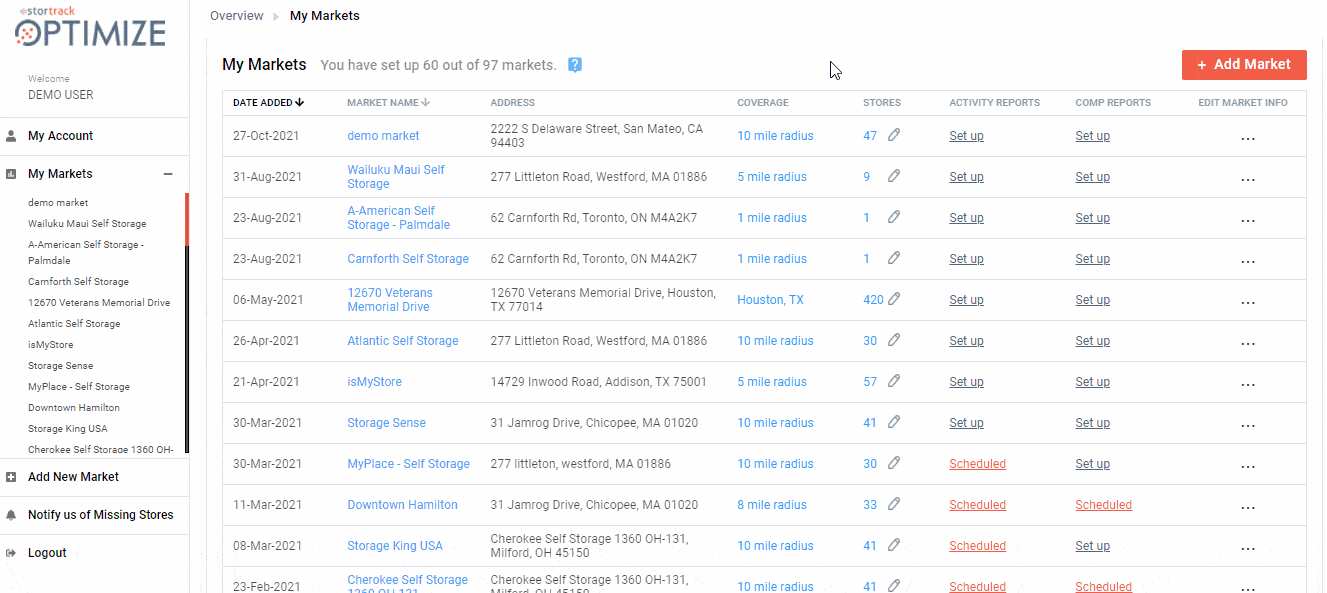The image size is (1327, 593).
Task: Click the My Account person icon
Action: [x=11, y=136]
